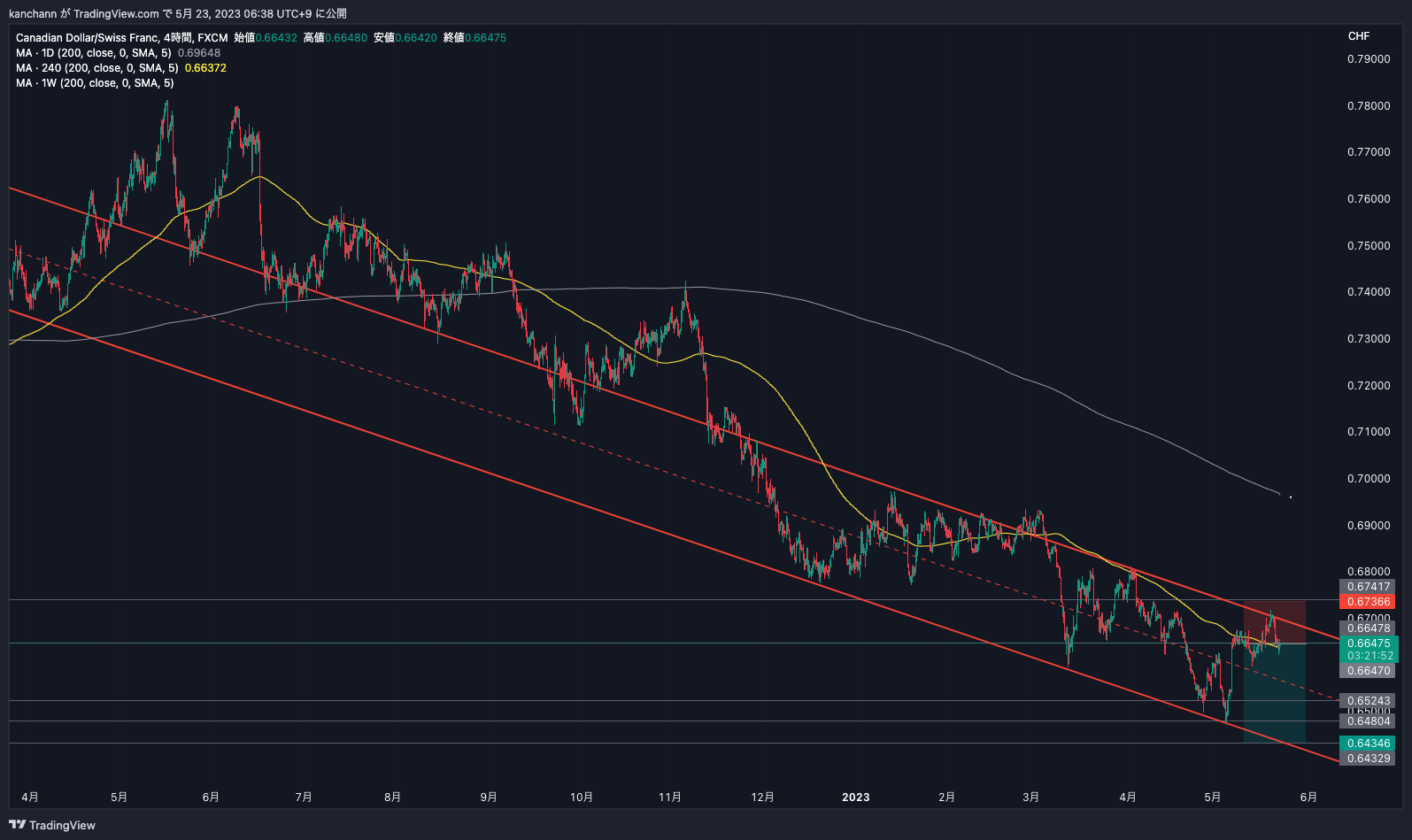Click the 0.69000 price axis label
This screenshot has width=1412, height=840.
tap(1369, 526)
